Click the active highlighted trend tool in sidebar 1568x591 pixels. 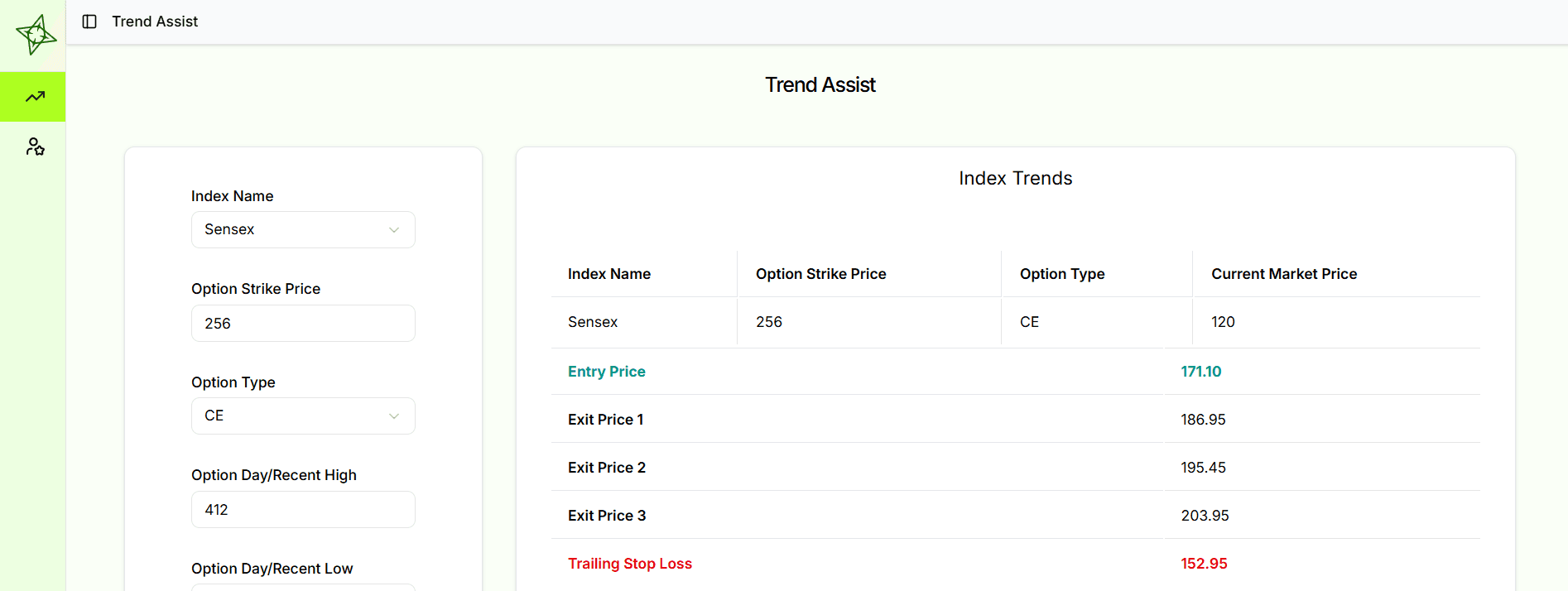[33, 96]
